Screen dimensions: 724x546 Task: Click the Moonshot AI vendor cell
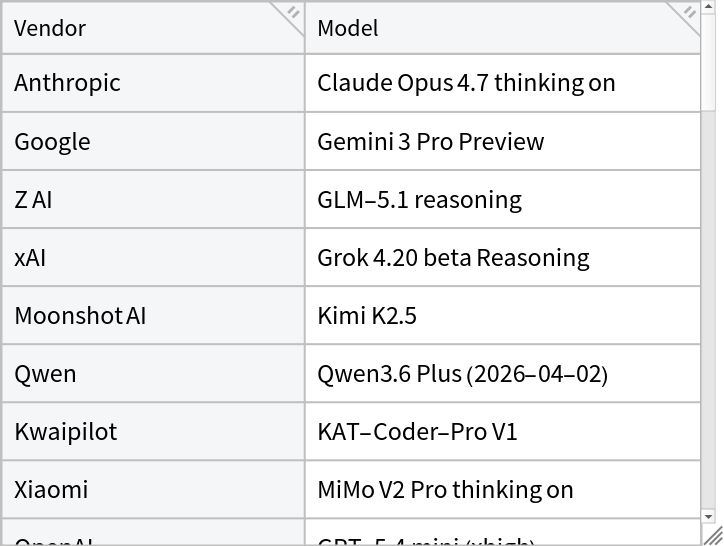[153, 315]
